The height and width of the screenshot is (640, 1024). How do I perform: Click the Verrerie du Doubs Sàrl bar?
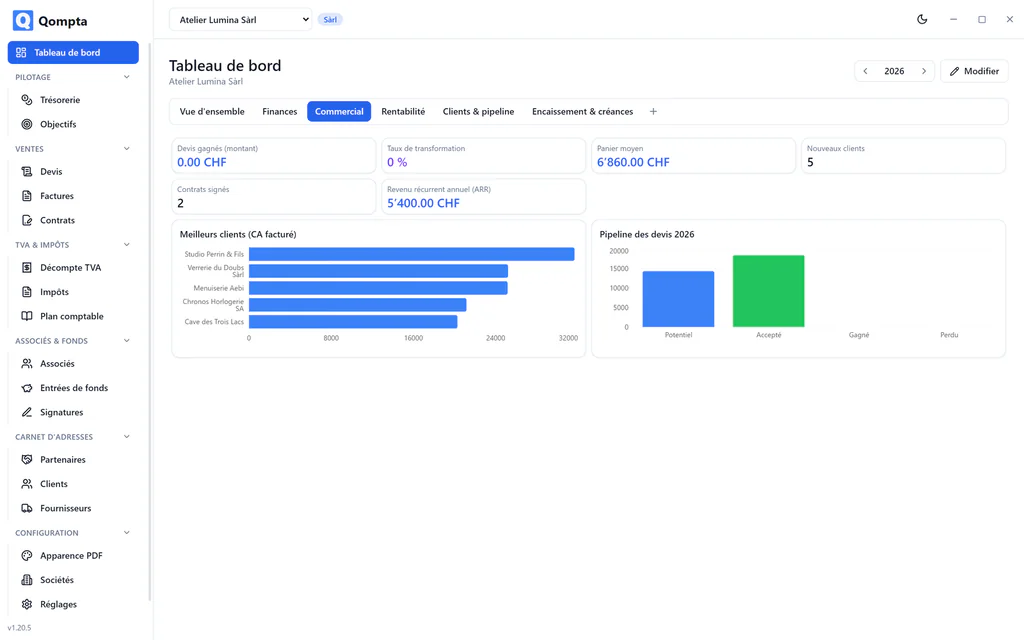378,271
